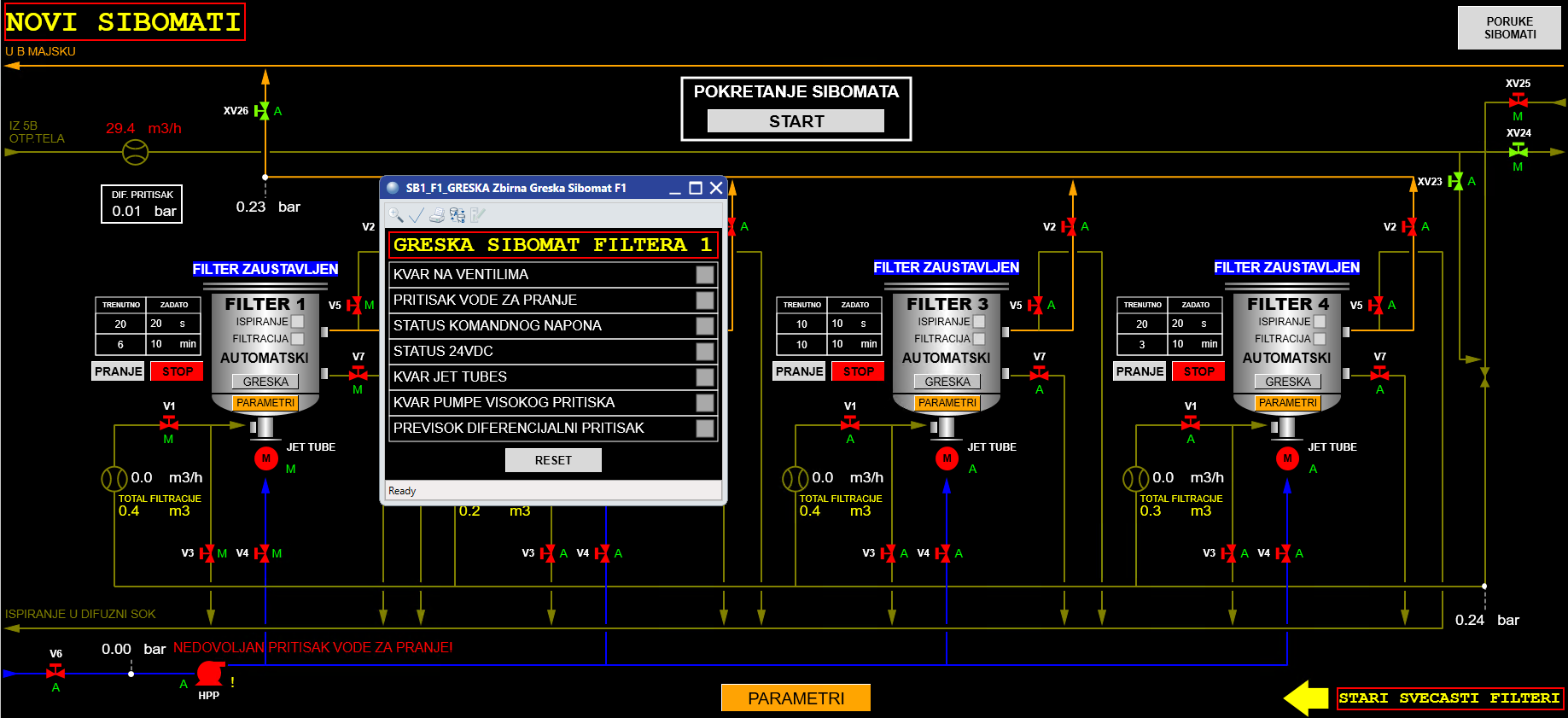The width and height of the screenshot is (1568, 718).
Task: Click valve V3 under Filter 1
Action: coord(207,553)
